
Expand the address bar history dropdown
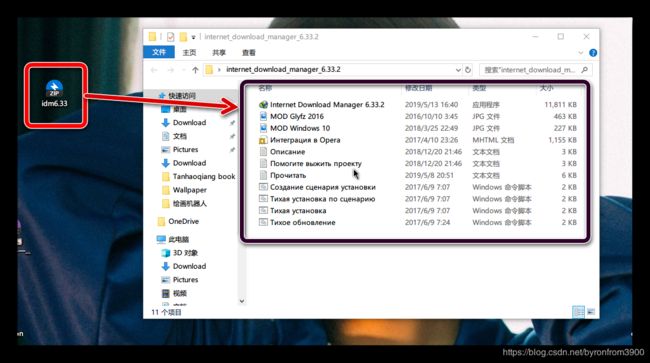458,70
